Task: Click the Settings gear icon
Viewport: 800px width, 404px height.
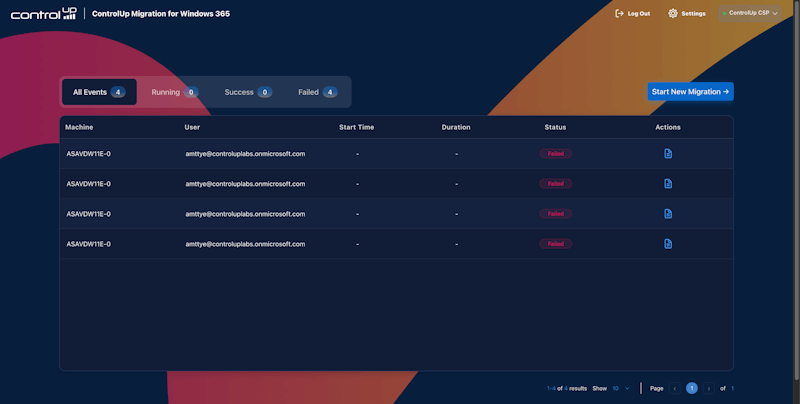Action: pos(672,14)
